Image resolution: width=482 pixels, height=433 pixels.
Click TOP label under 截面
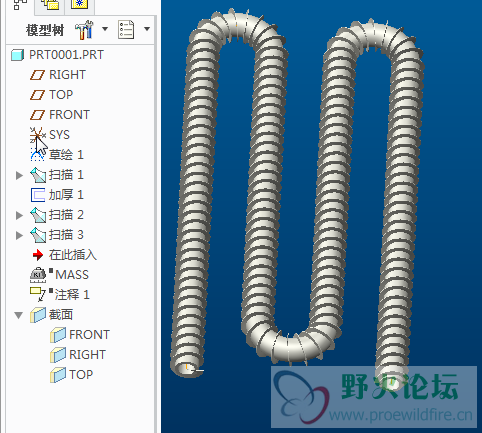point(81,375)
